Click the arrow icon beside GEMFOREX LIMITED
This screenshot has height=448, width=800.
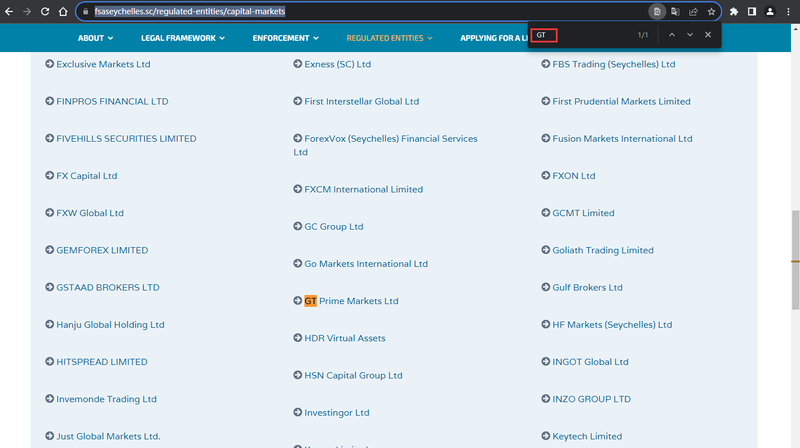(49, 250)
